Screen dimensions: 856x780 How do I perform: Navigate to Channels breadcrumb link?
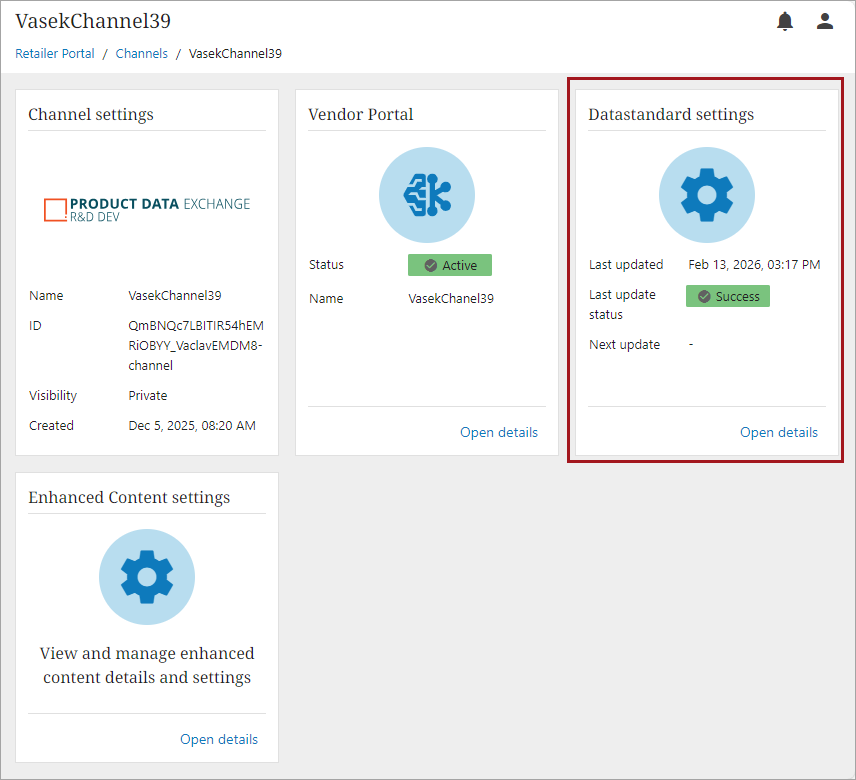click(142, 54)
